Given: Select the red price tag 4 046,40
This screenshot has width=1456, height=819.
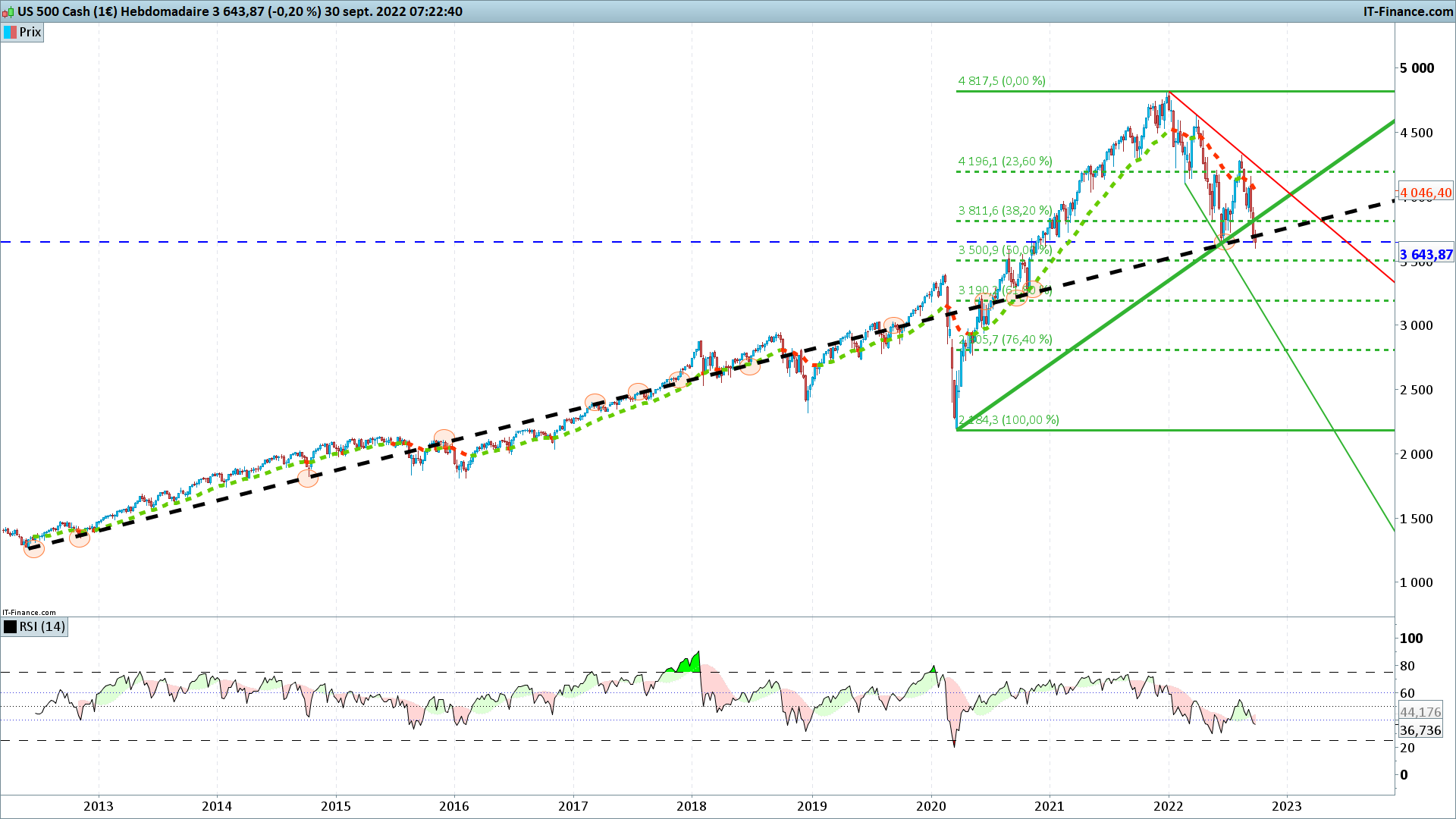Looking at the screenshot, I should point(1426,193).
